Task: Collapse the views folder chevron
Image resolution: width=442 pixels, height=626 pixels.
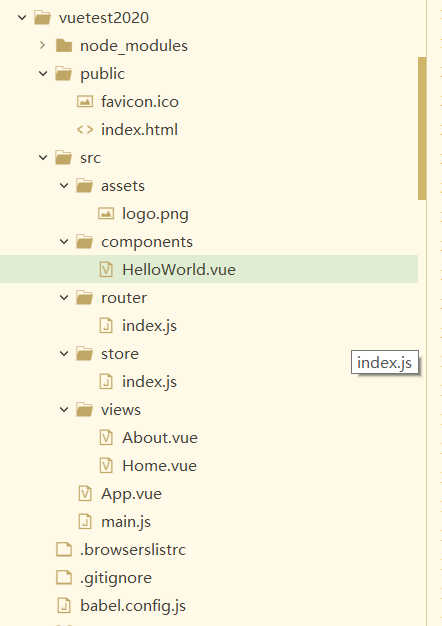Action: 64,410
